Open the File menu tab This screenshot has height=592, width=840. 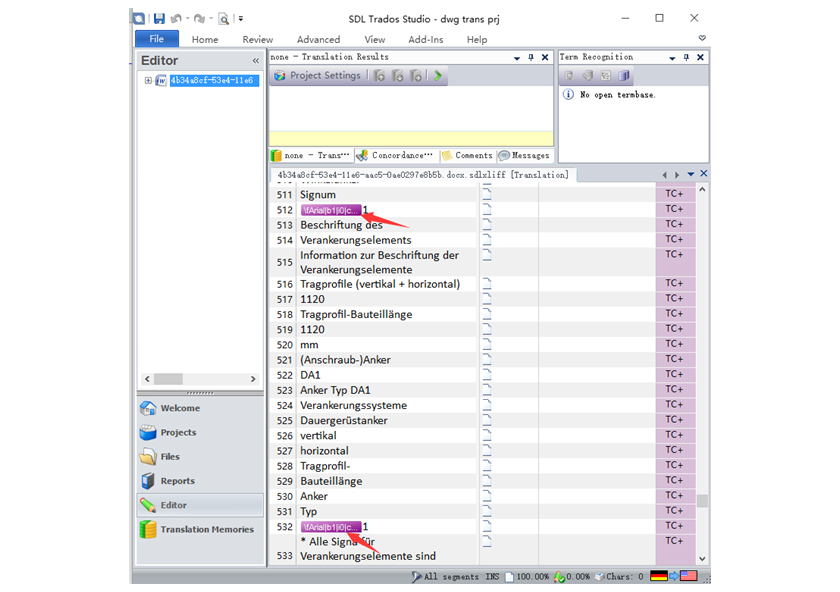point(156,38)
